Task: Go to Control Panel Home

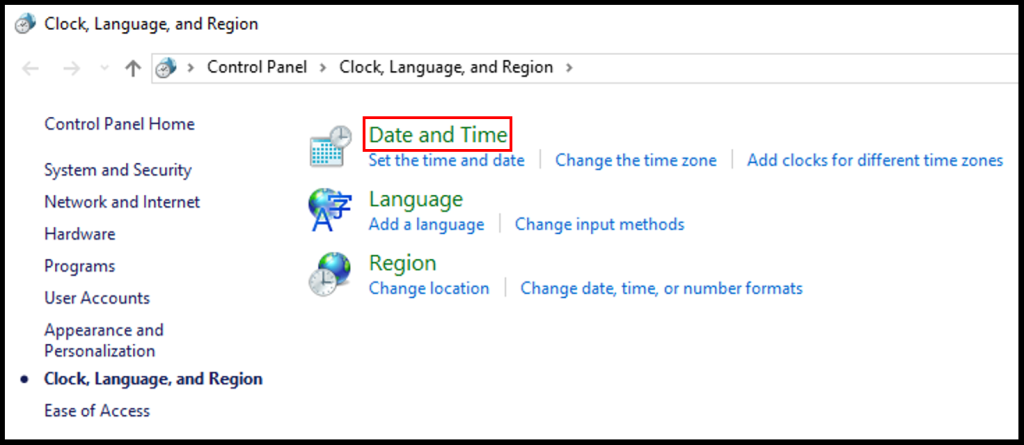Action: coord(120,124)
